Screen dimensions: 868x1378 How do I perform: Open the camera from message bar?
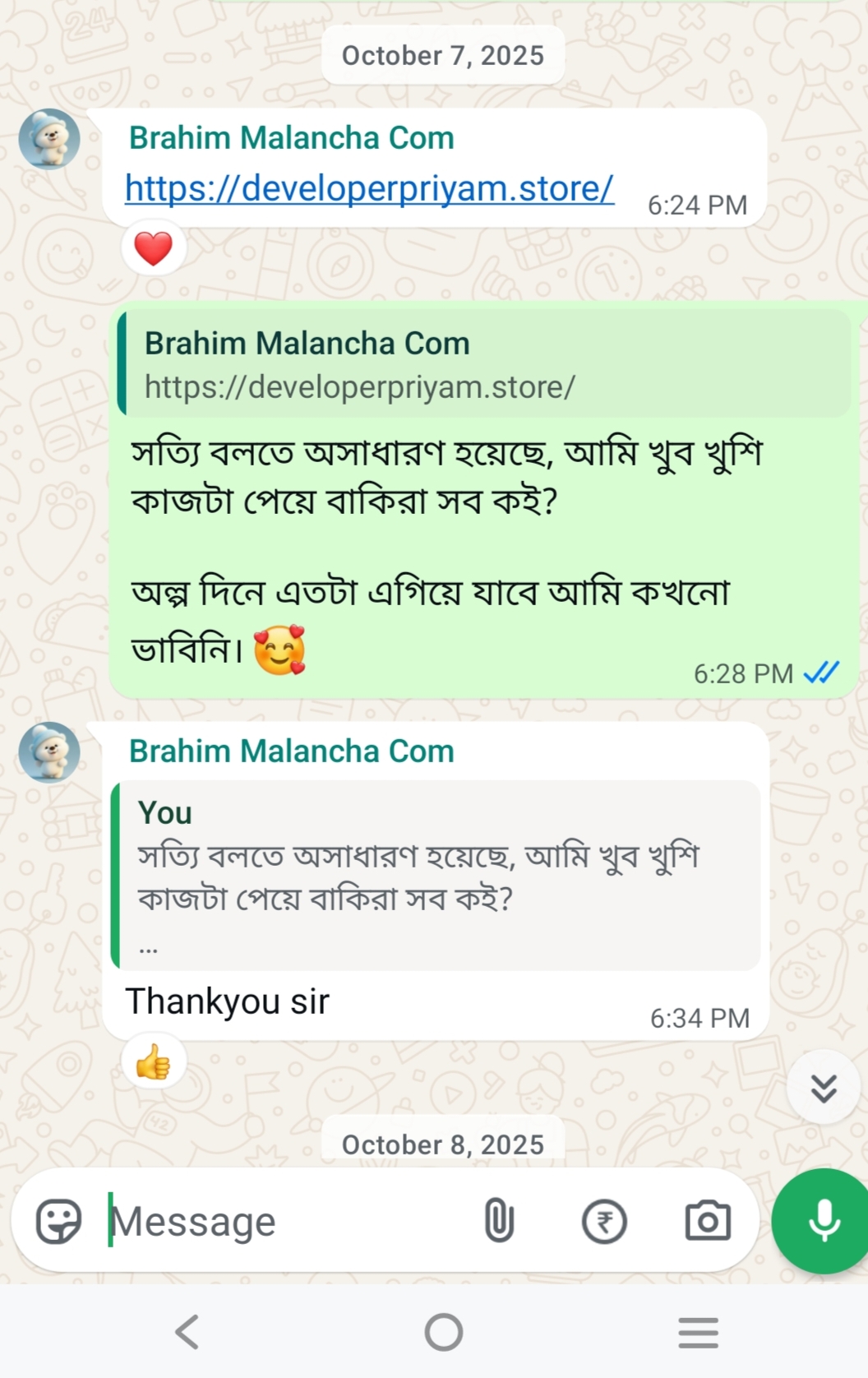click(708, 1221)
